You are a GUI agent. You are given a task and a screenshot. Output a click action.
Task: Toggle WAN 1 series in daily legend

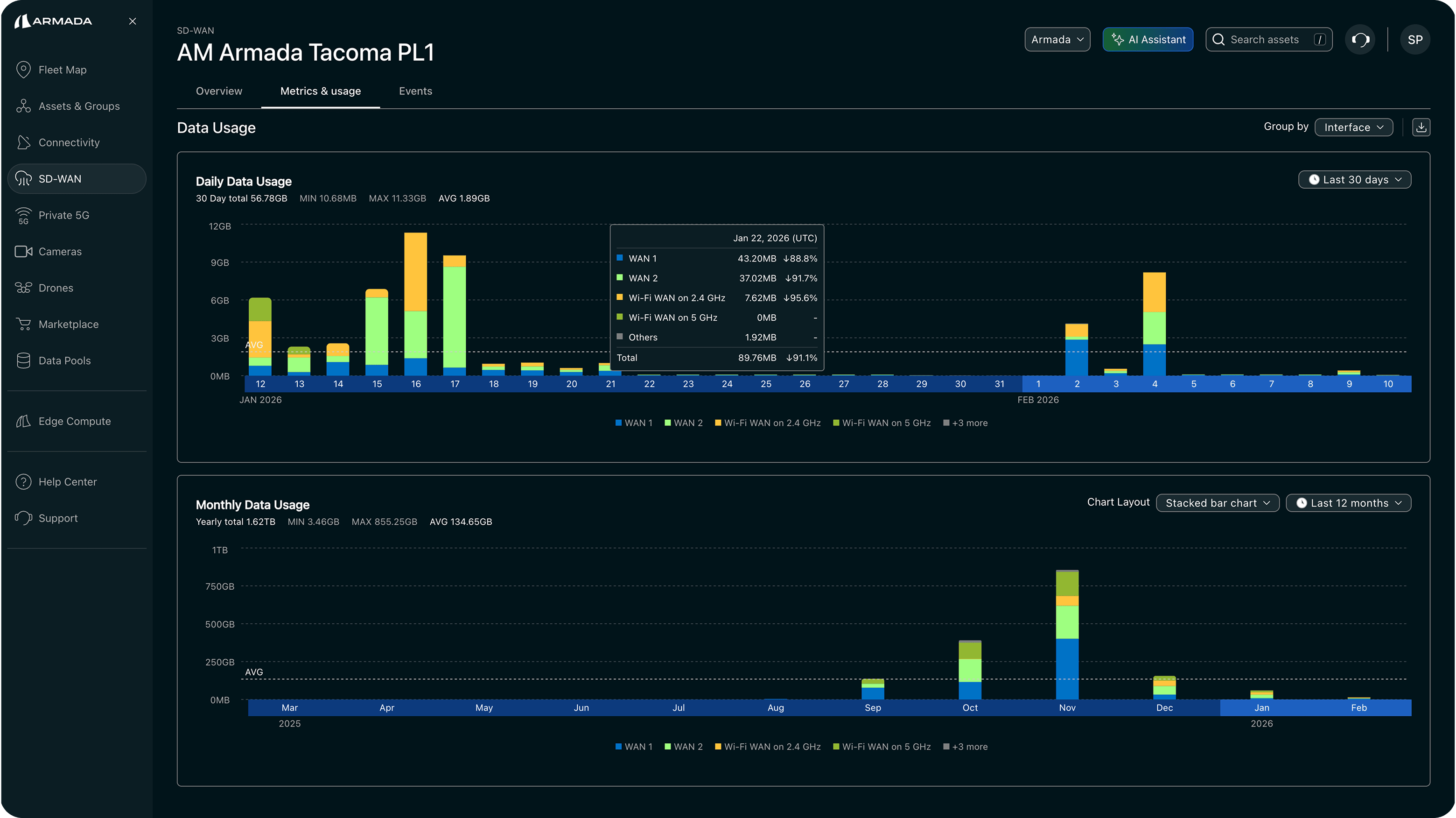pyautogui.click(x=633, y=423)
